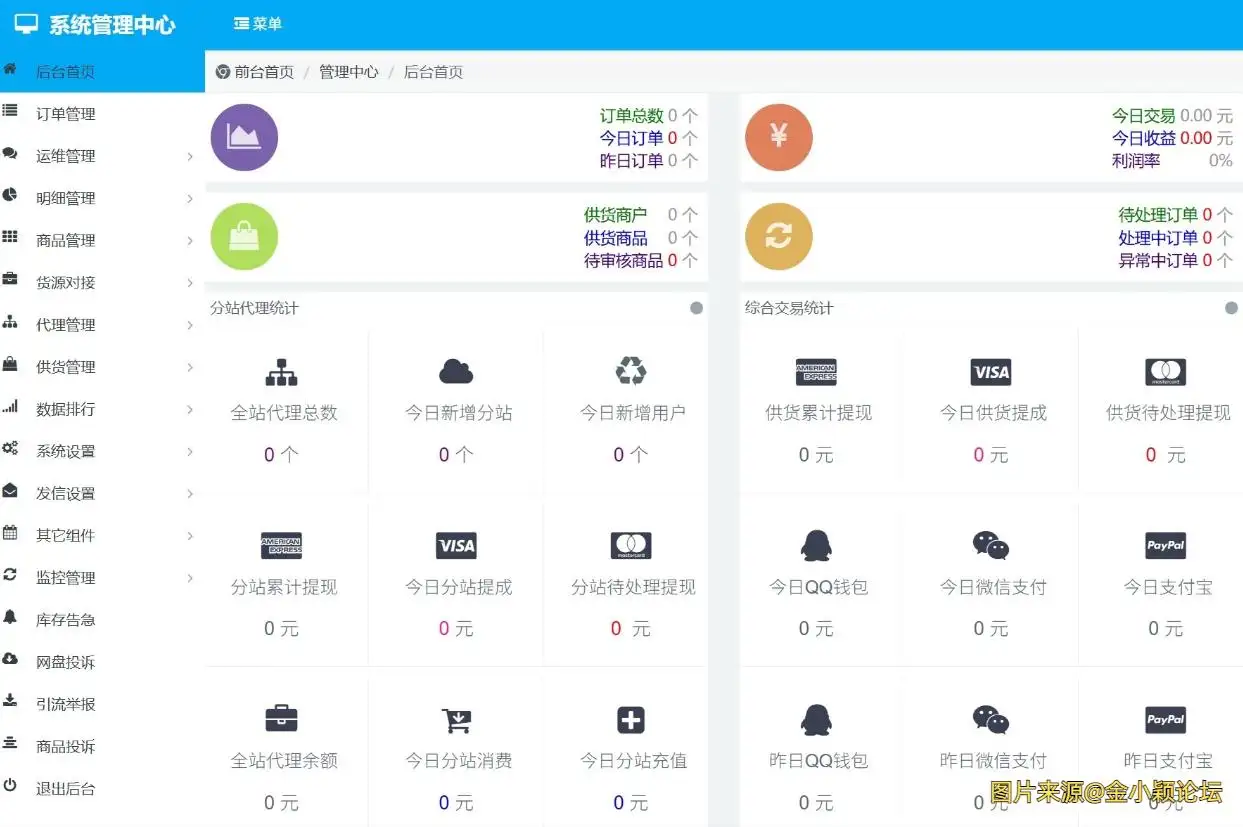Toggle the gray dot on 分站代理统计 panel
The image size is (1243, 827).
tap(697, 308)
